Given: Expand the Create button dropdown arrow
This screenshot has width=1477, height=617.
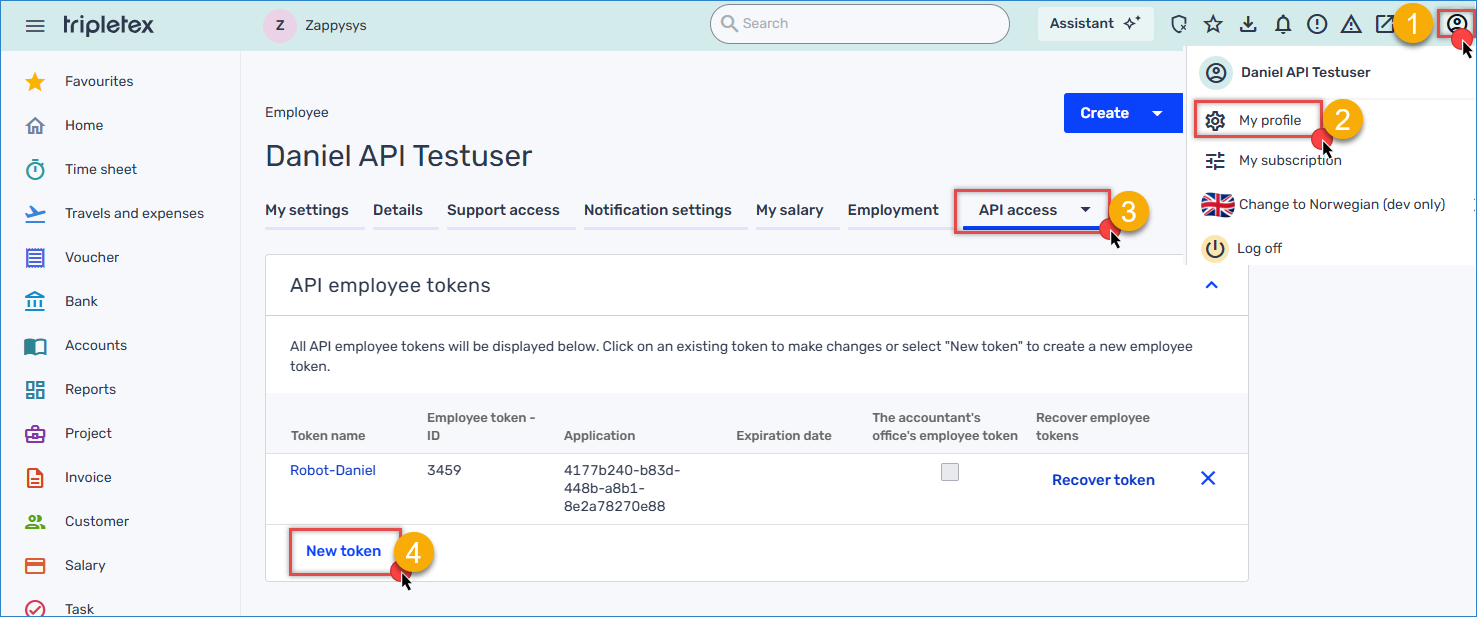Looking at the screenshot, I should coord(1157,113).
